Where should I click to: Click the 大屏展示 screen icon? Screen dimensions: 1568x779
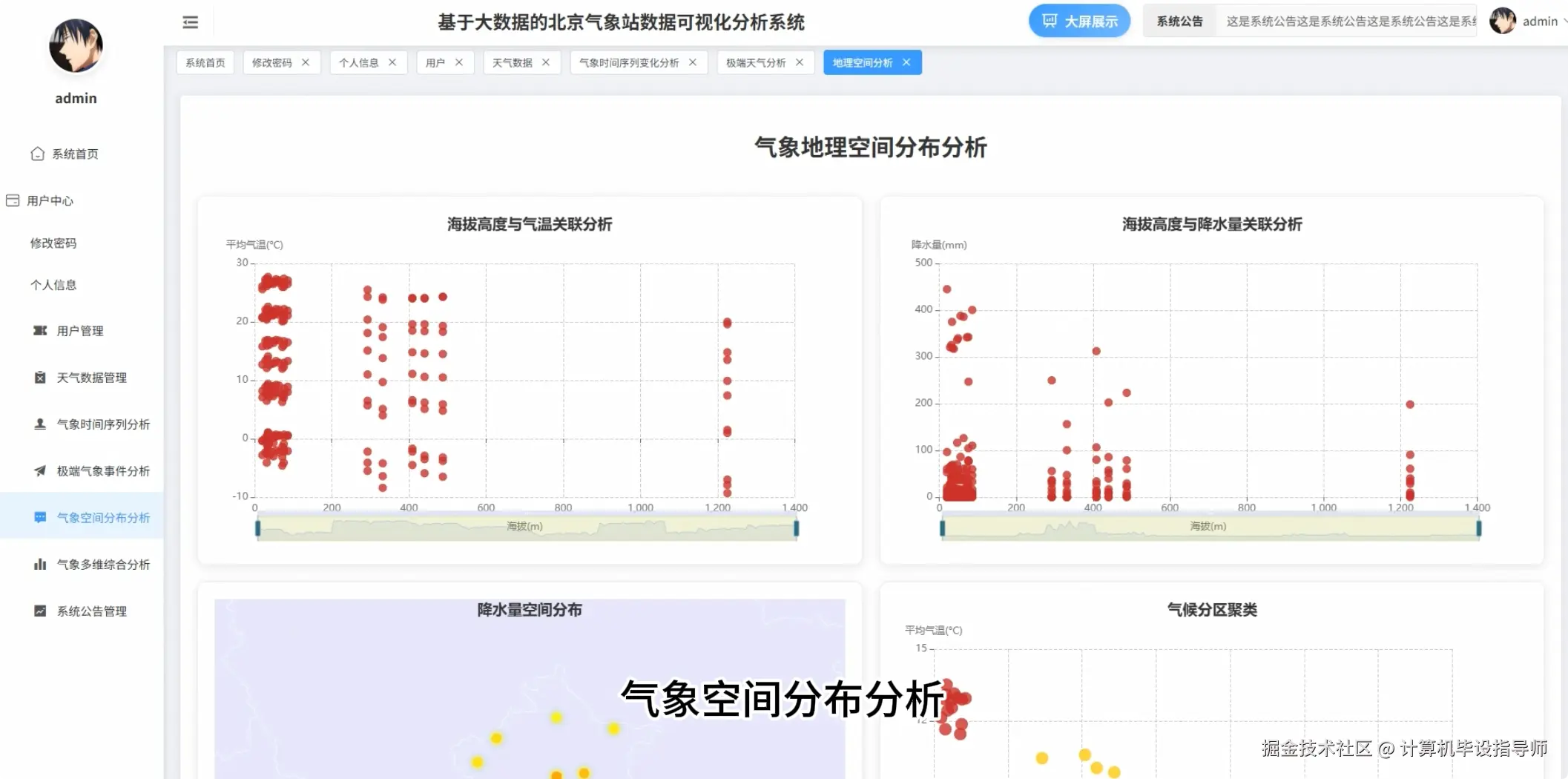(x=1049, y=21)
